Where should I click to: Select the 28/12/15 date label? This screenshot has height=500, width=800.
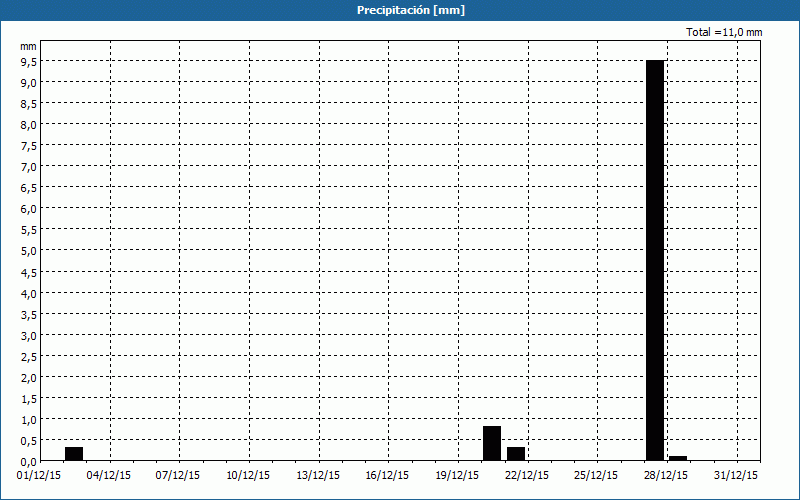[x=666, y=475]
